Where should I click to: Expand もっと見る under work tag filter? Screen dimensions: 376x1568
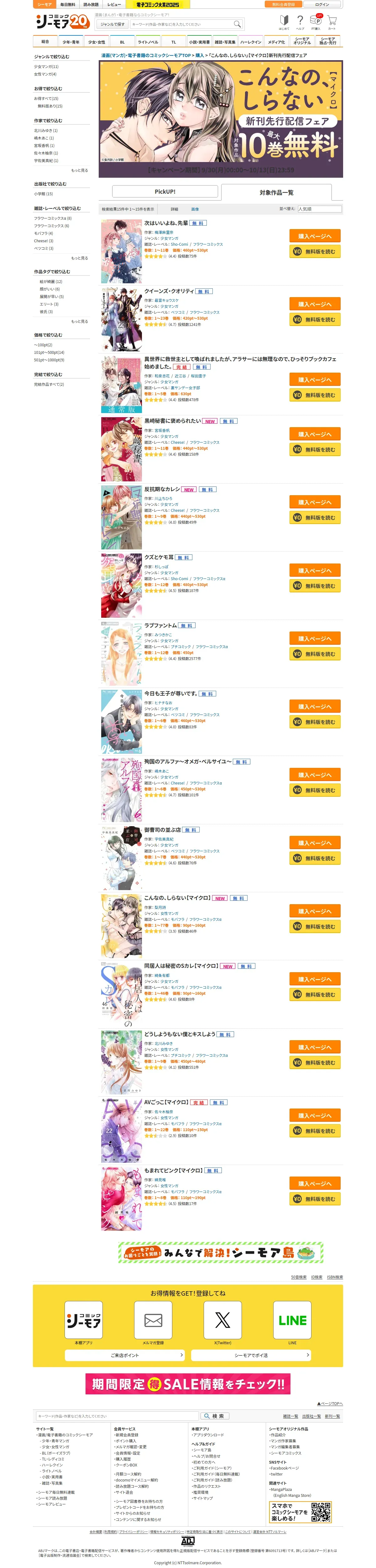(79, 321)
